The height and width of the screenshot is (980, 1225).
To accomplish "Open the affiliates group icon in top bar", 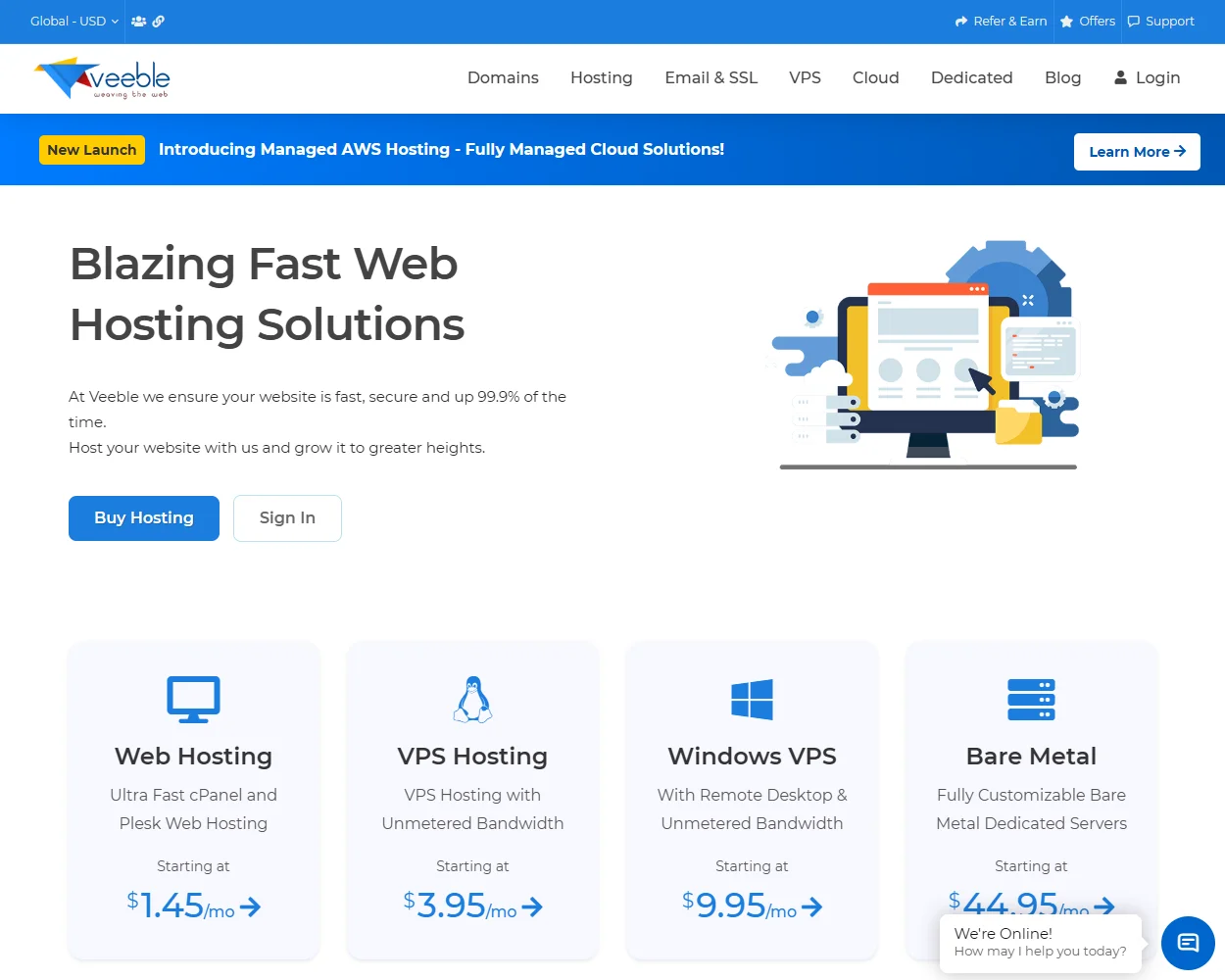I will [138, 21].
